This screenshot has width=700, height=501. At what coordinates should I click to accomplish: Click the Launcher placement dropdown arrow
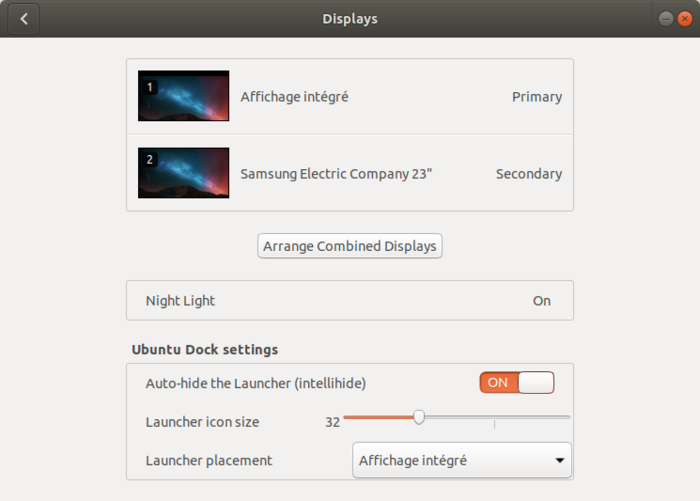[x=558, y=461]
